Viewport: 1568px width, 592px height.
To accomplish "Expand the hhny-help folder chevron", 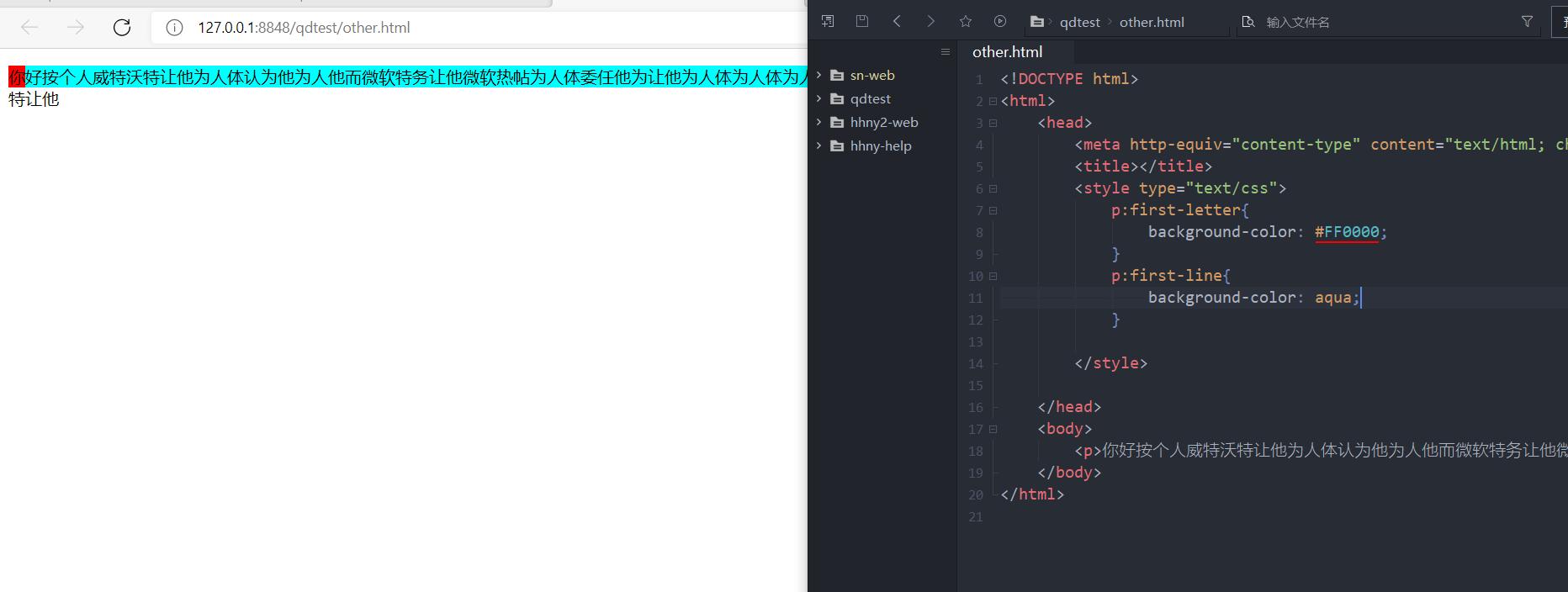I will [818, 145].
